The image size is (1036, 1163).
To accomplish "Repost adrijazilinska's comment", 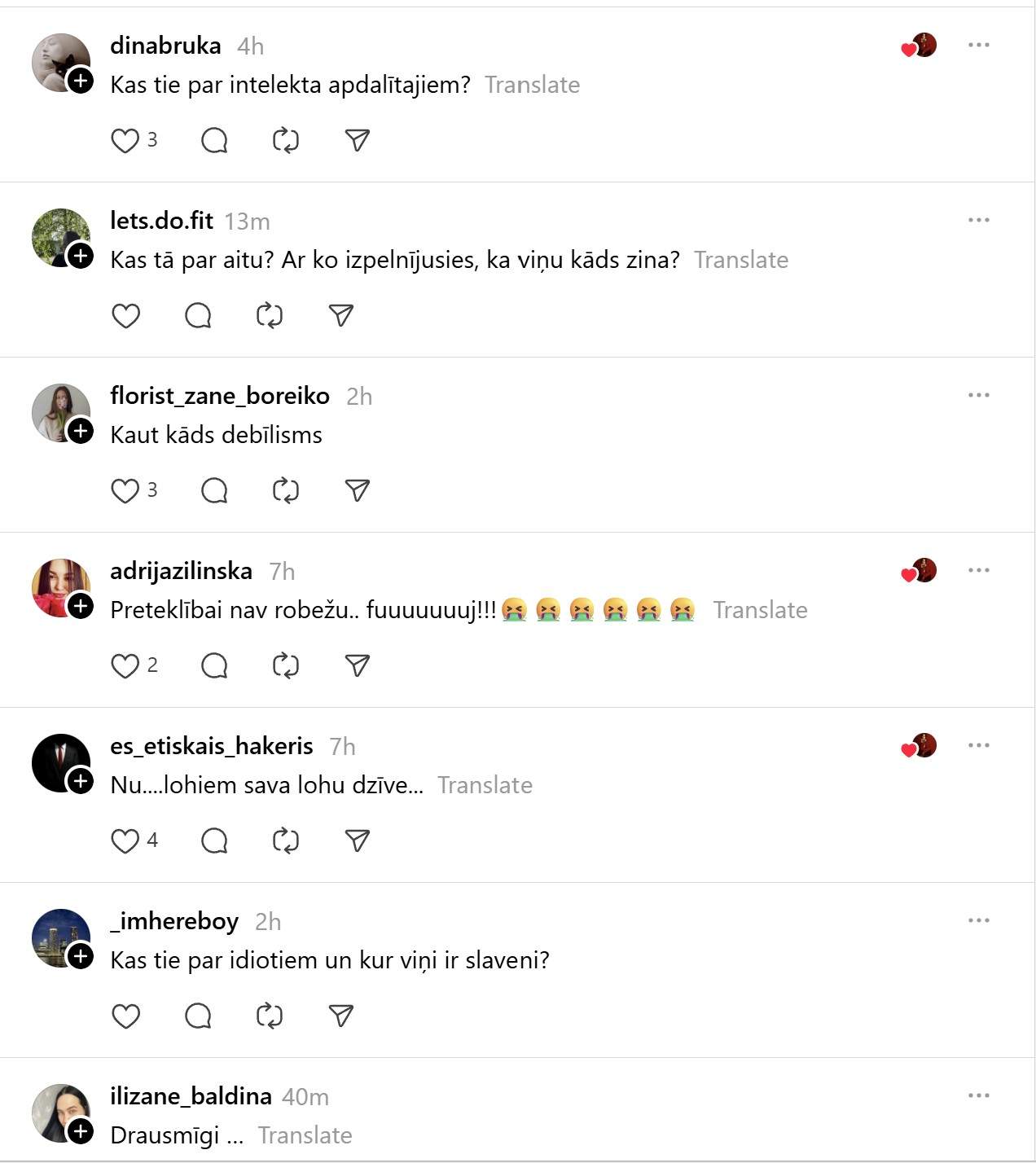I will pyautogui.click(x=286, y=666).
